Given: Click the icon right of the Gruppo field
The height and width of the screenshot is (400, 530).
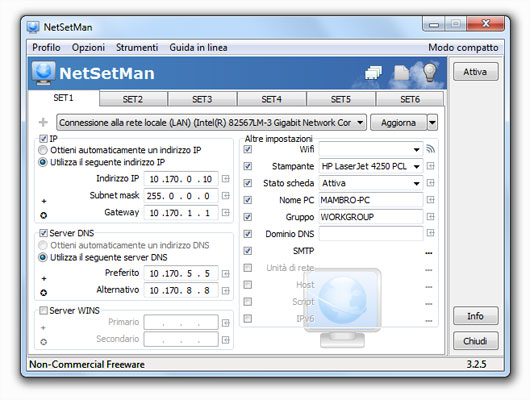Looking at the screenshot, I should pos(430,216).
